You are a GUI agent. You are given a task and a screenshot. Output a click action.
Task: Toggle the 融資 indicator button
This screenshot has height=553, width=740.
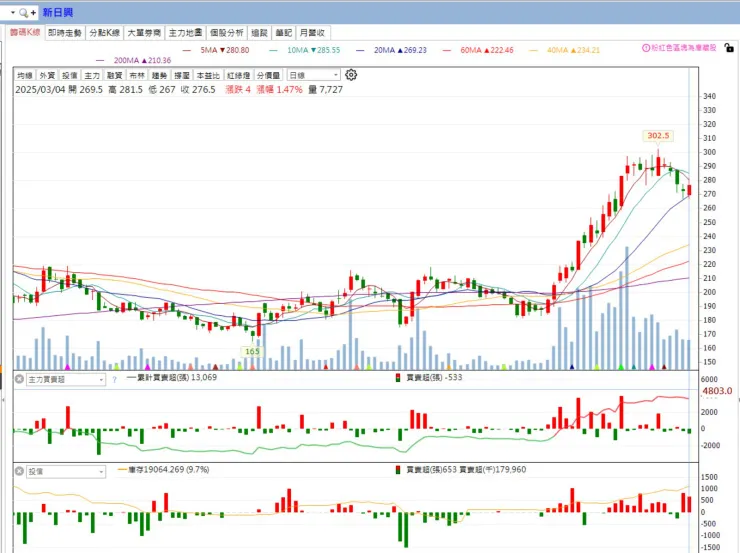pyautogui.click(x=114, y=75)
